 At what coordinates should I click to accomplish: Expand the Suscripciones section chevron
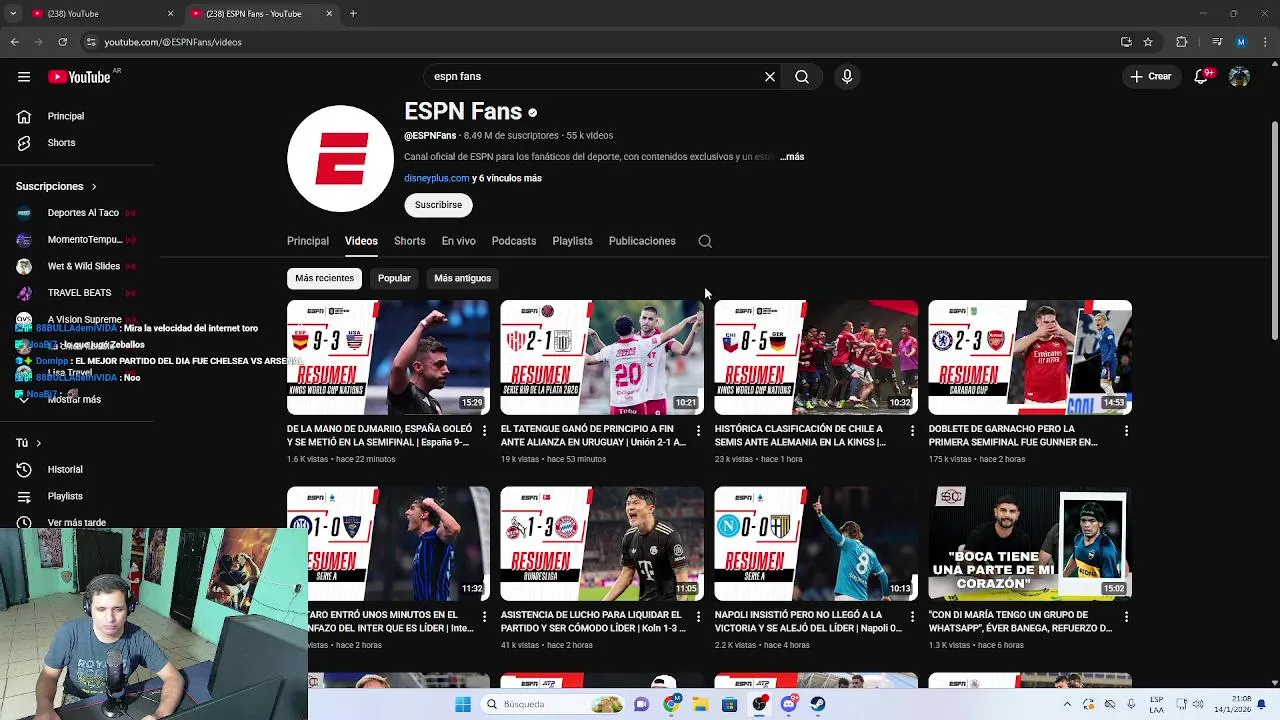click(x=94, y=187)
